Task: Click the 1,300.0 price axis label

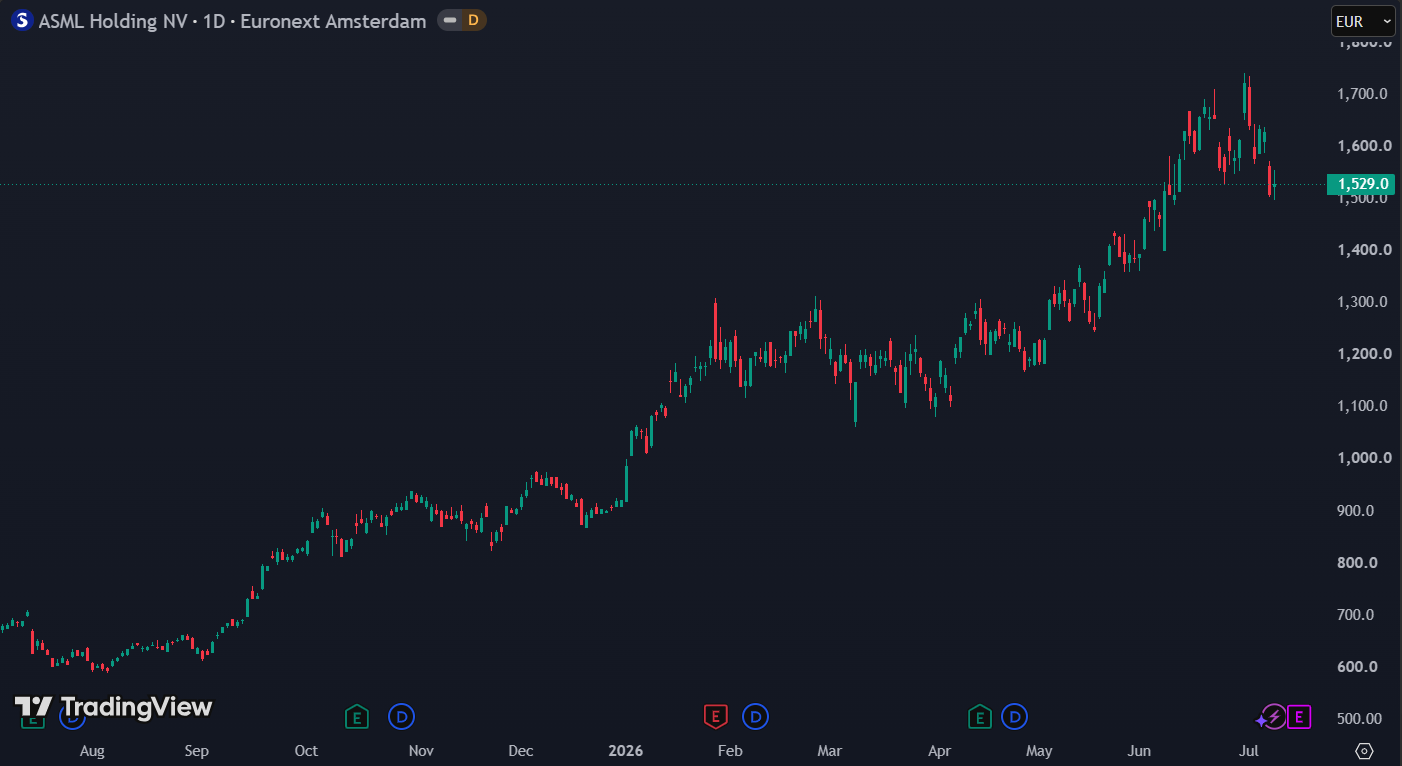Action: [1364, 302]
